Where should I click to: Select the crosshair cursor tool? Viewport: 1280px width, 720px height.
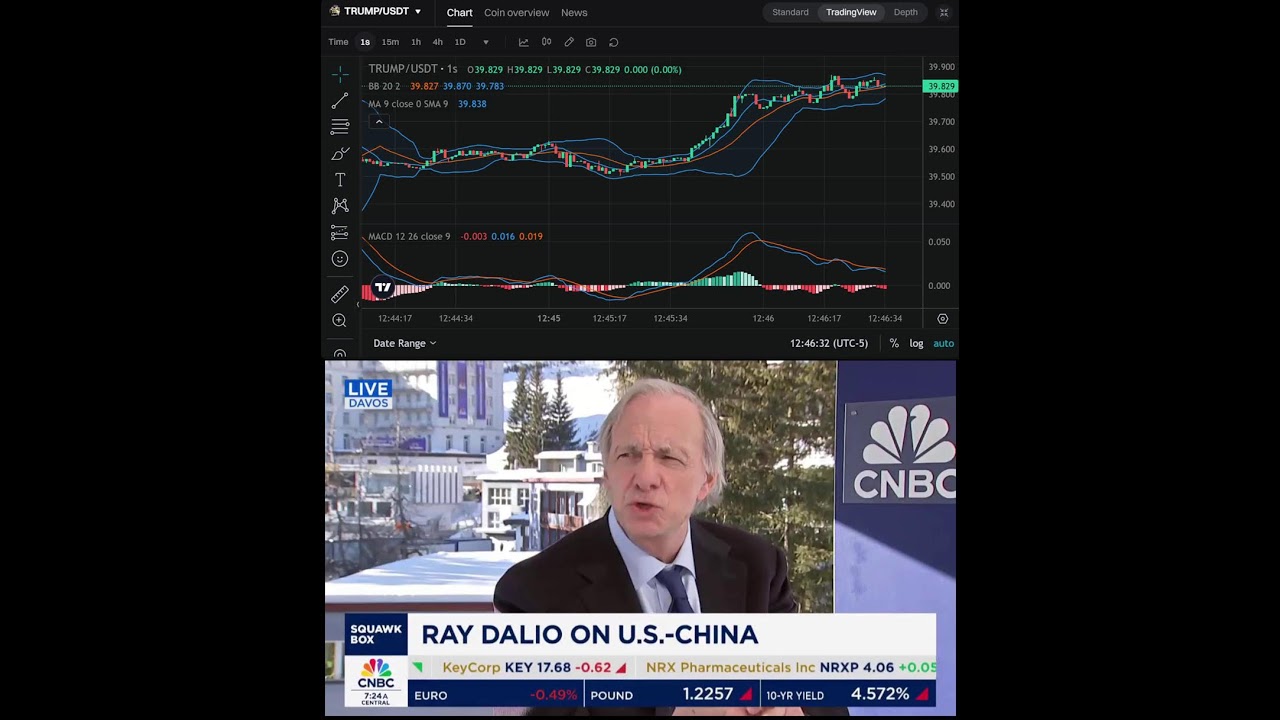(x=340, y=74)
